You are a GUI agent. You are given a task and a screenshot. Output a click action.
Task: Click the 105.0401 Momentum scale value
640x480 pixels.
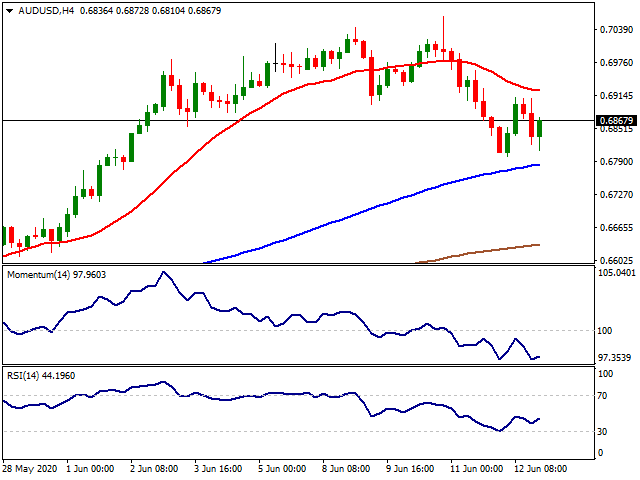617,273
